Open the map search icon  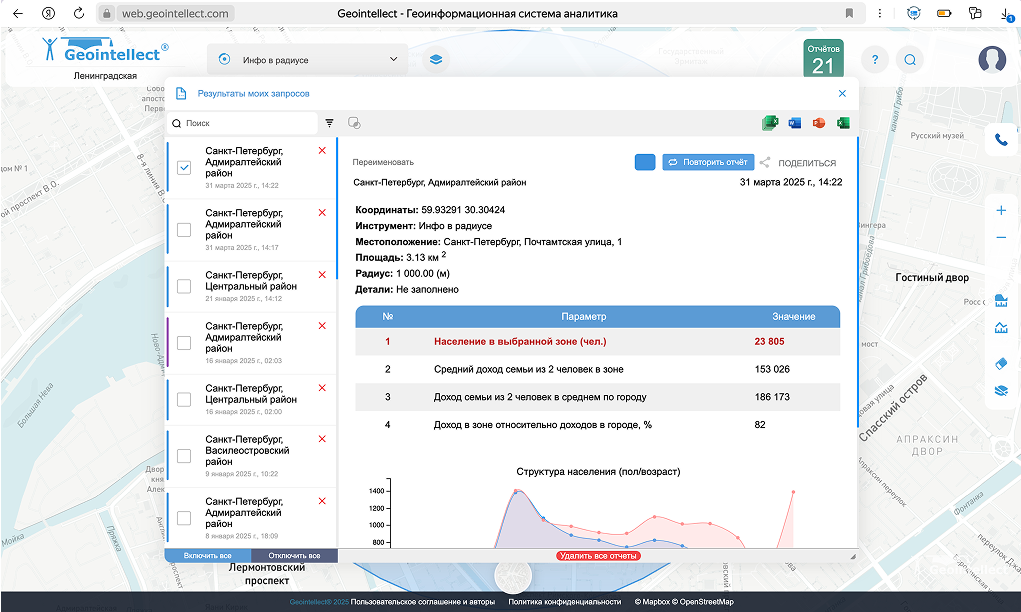910,60
